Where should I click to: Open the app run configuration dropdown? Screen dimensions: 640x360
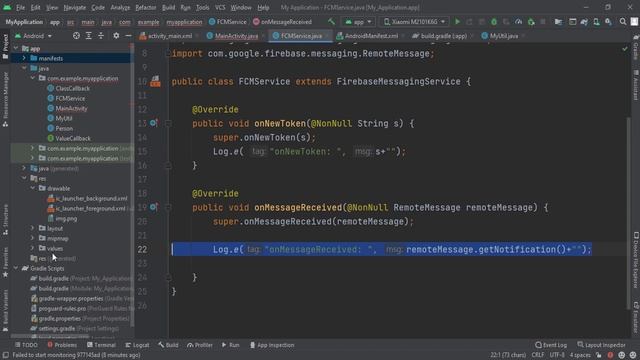(x=358, y=22)
